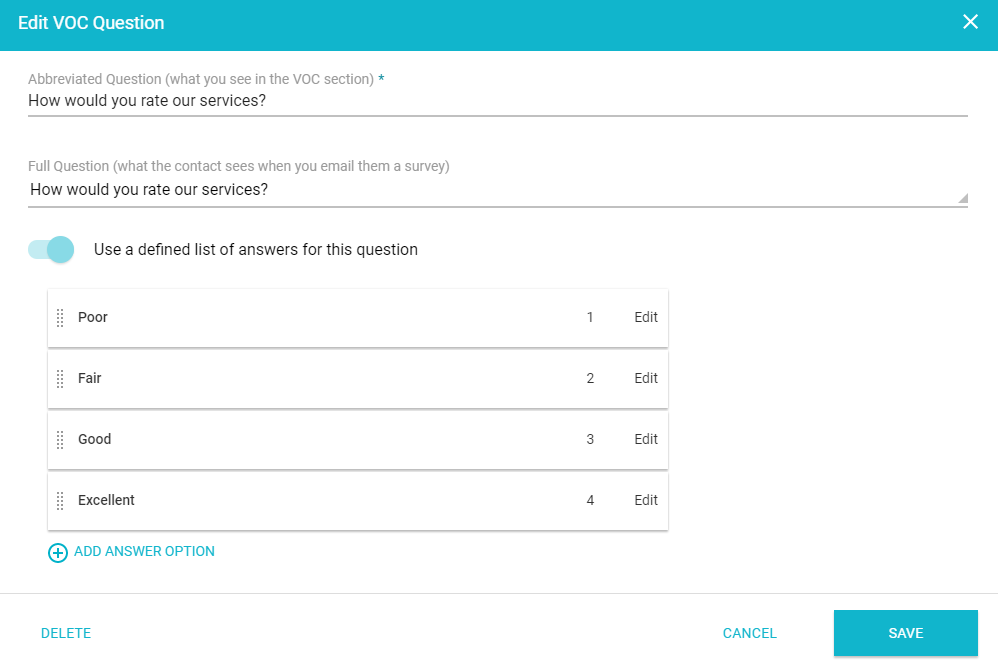Click ADD ANSWER OPTION
998x670 pixels.
click(144, 551)
